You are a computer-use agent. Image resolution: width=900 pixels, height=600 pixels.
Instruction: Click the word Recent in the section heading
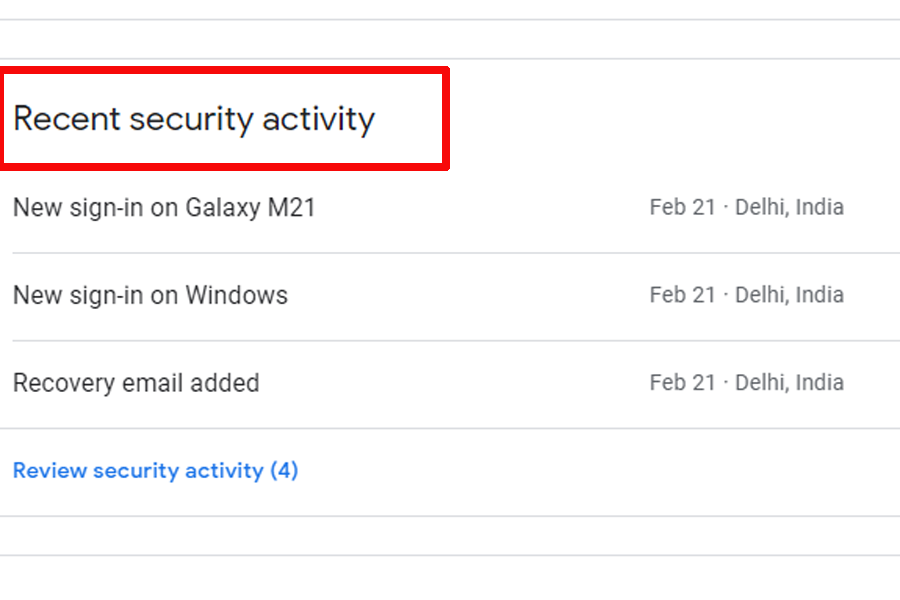coord(66,119)
